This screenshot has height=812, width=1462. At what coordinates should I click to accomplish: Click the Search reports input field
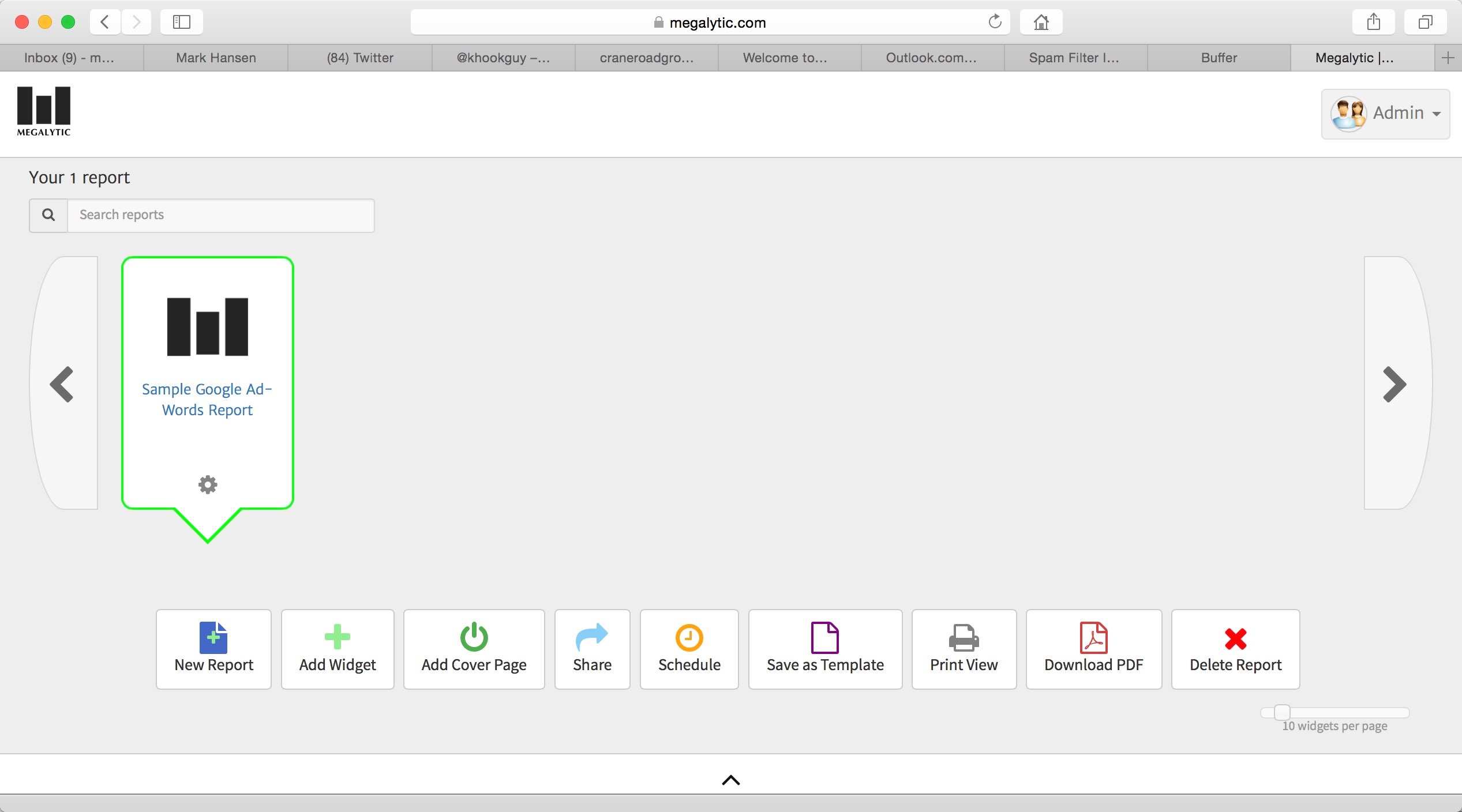(221, 215)
